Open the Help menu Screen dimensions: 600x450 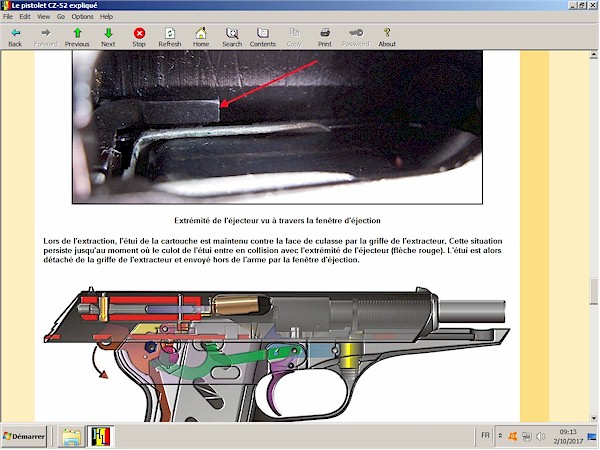tap(106, 16)
